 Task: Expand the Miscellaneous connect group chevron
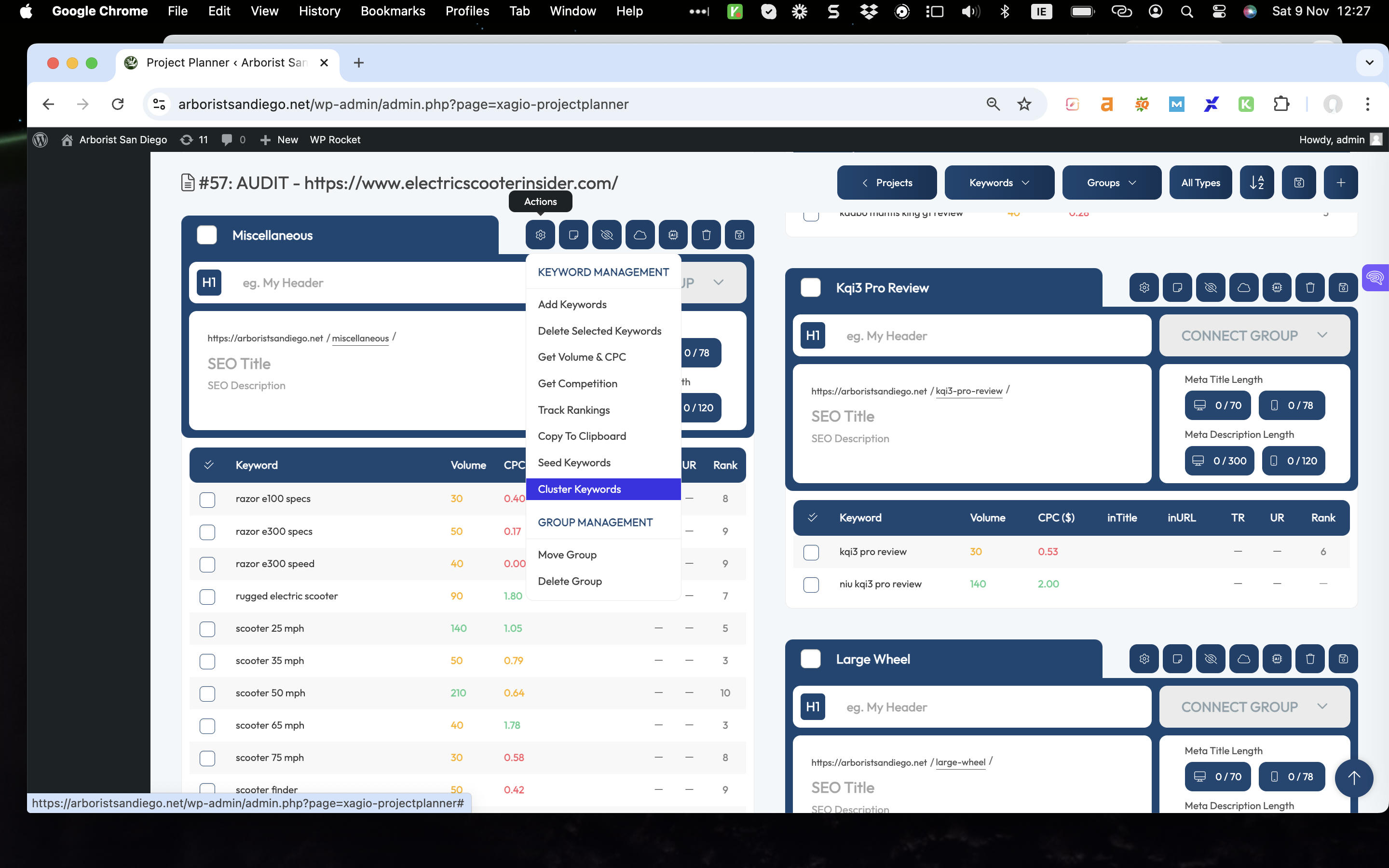click(x=718, y=282)
